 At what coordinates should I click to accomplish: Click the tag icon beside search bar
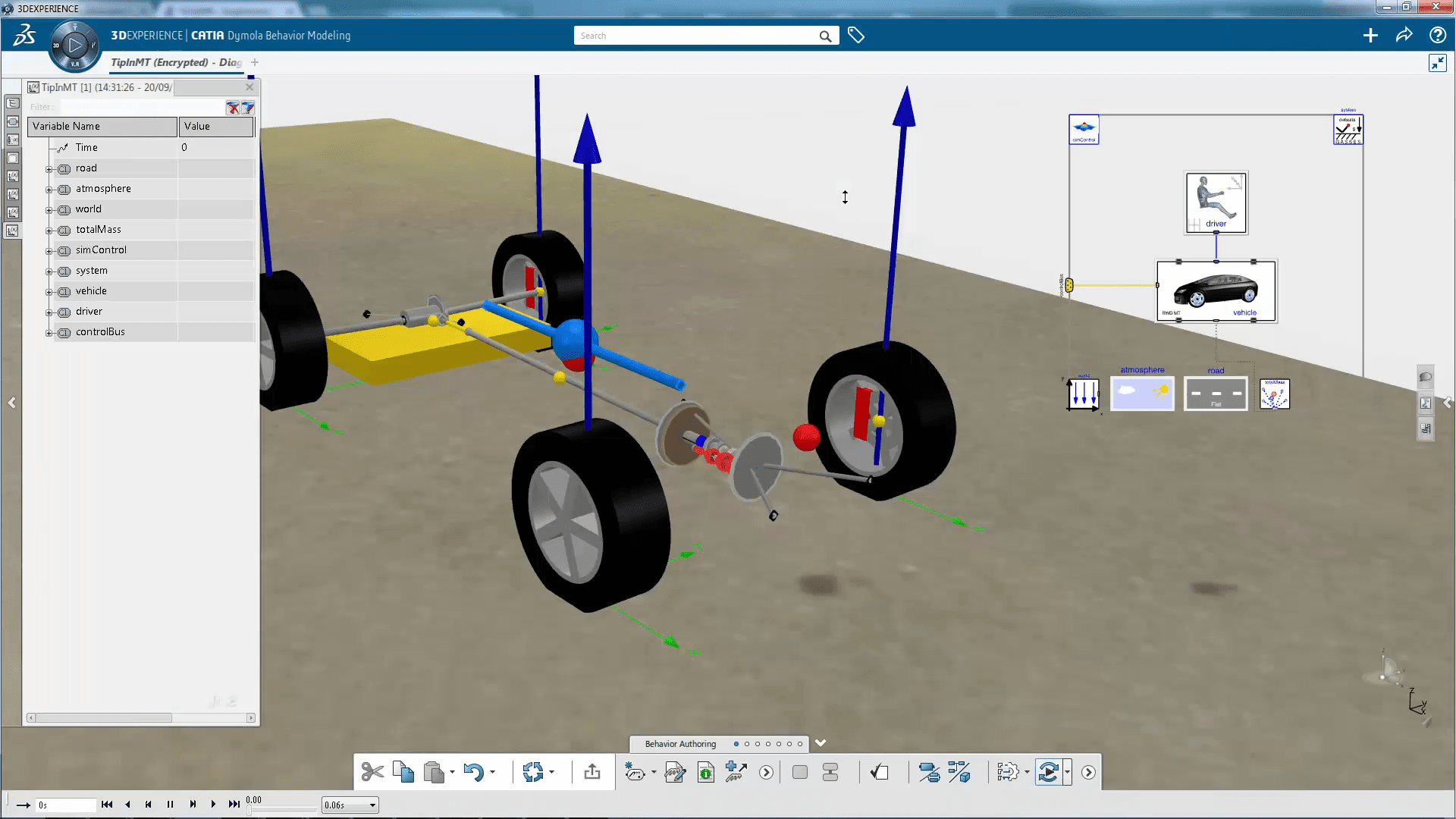856,36
